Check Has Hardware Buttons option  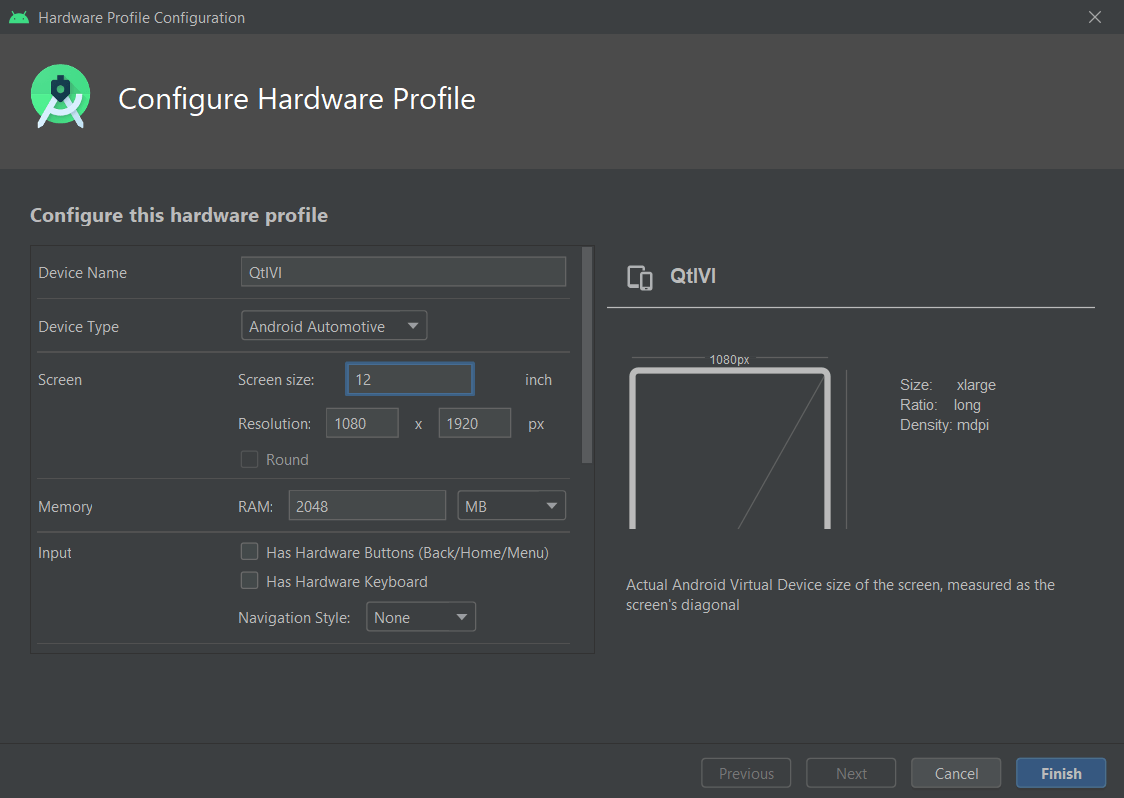pos(250,552)
